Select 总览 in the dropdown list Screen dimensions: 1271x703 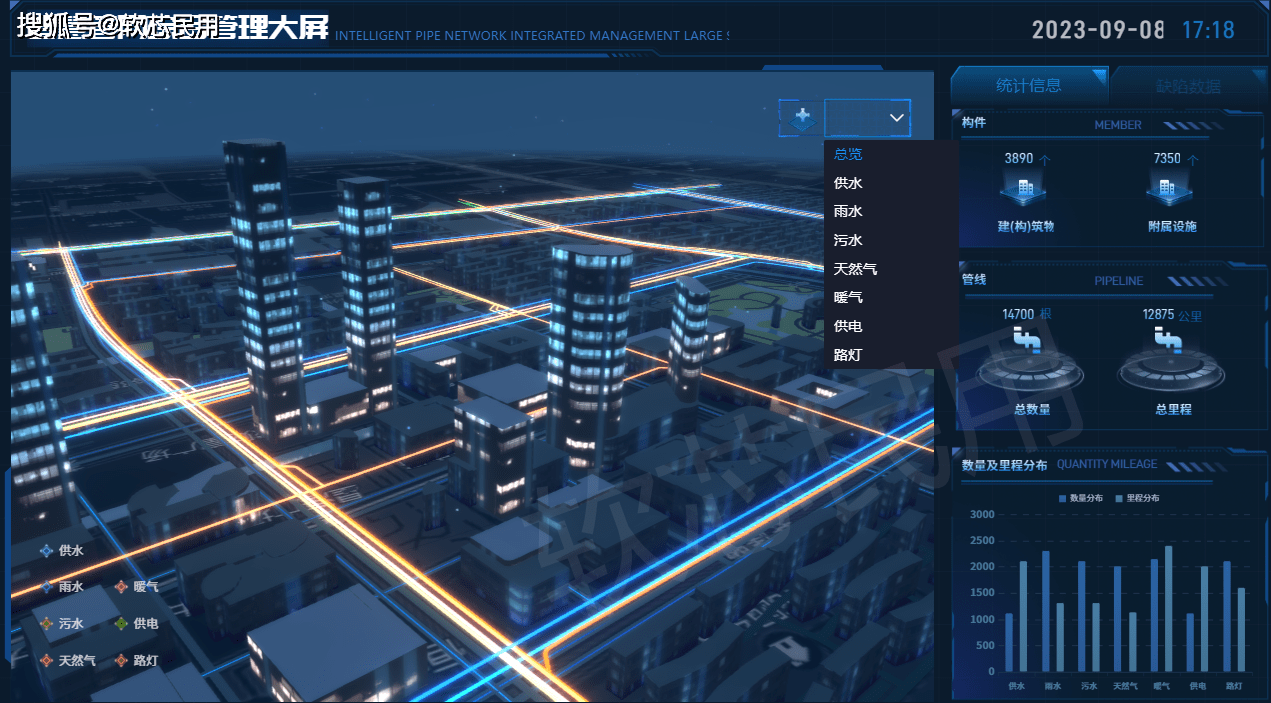point(848,154)
